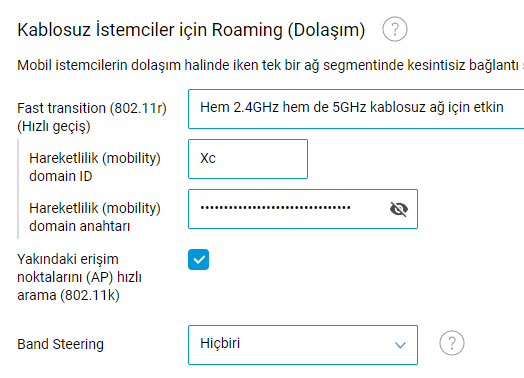Click the chevron arrow in Band Steering box
Screen dimensions: 524x378
point(400,345)
